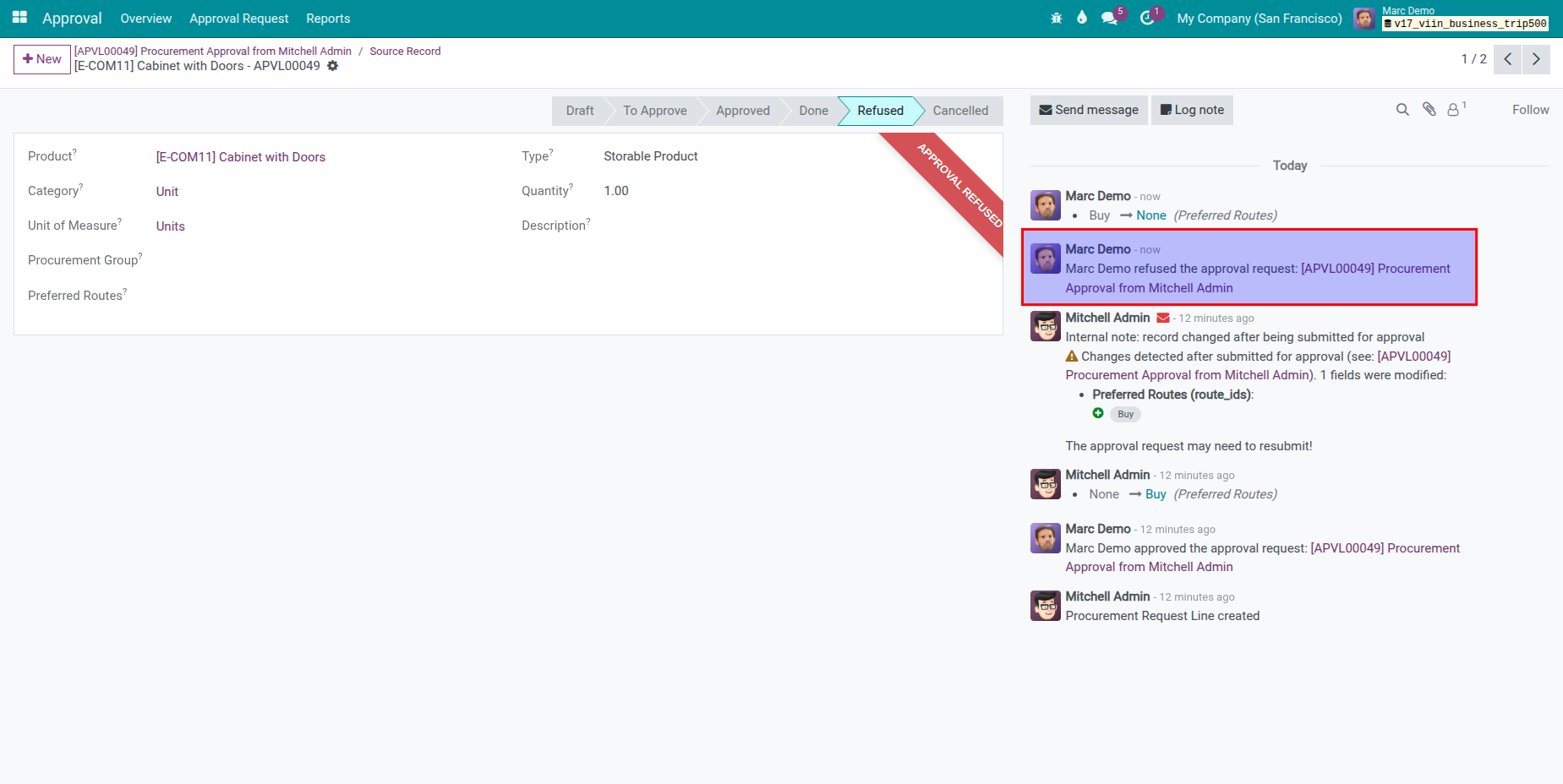
Task: Search messages with the magnifier icon
Action: [x=1402, y=110]
